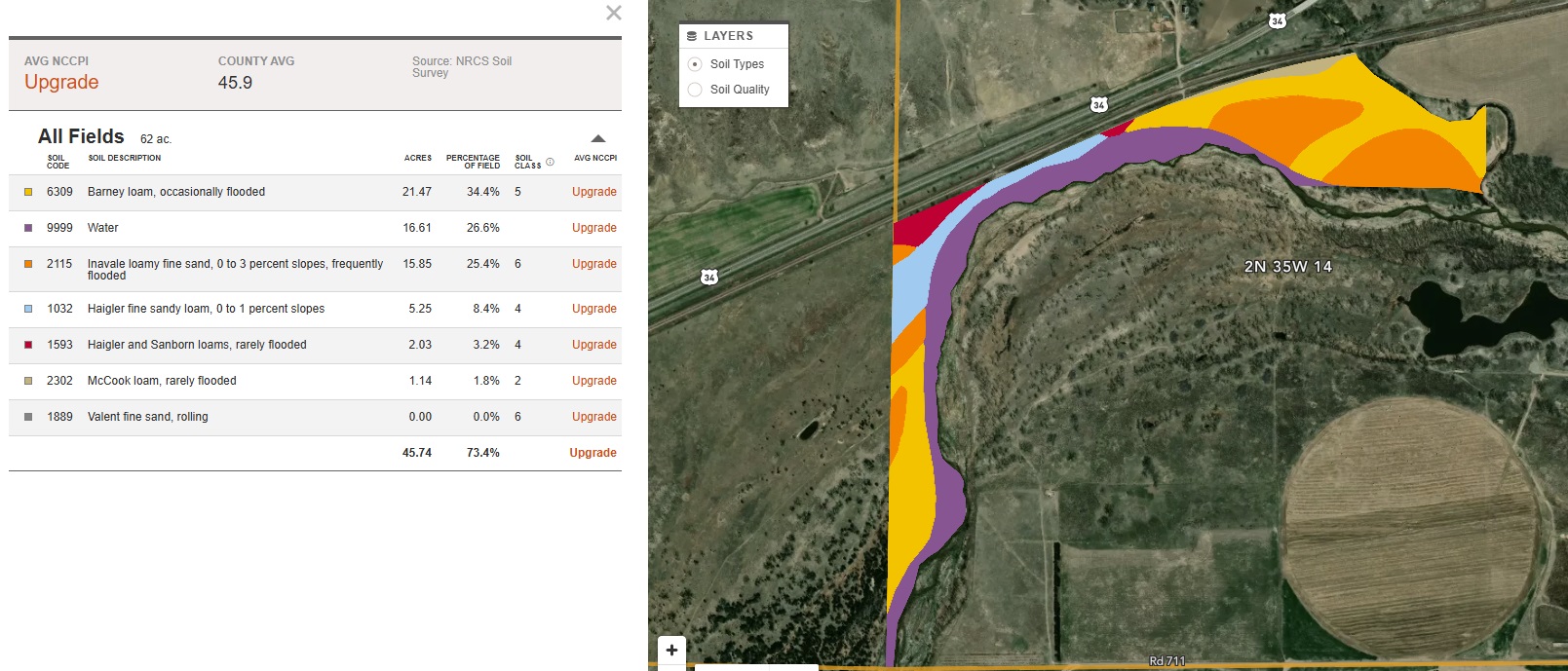The height and width of the screenshot is (671, 1568).
Task: Click the light blue Haigler legend square
Action: (x=28, y=309)
